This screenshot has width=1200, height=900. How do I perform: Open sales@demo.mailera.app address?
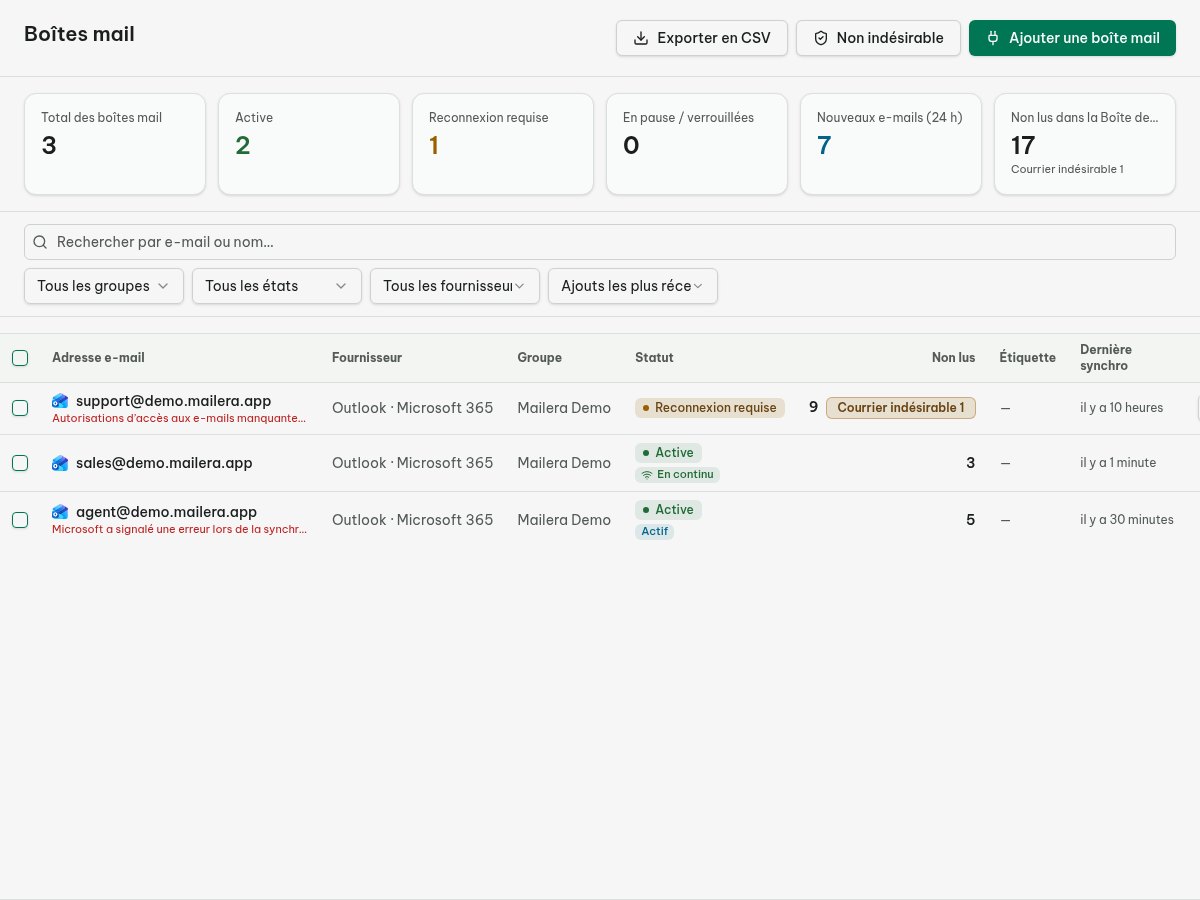pyautogui.click(x=164, y=463)
